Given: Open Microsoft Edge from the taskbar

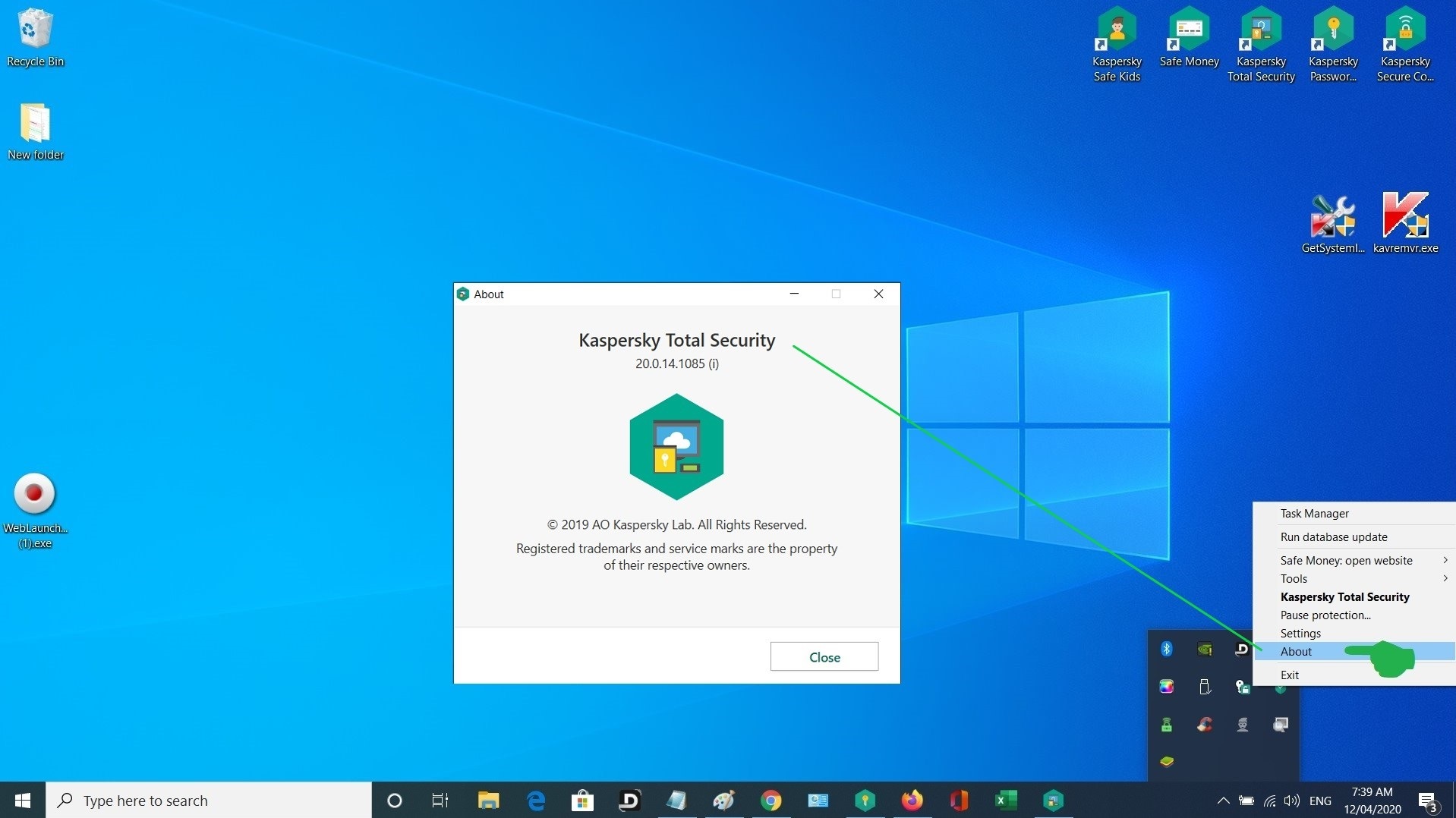Looking at the screenshot, I should point(536,801).
